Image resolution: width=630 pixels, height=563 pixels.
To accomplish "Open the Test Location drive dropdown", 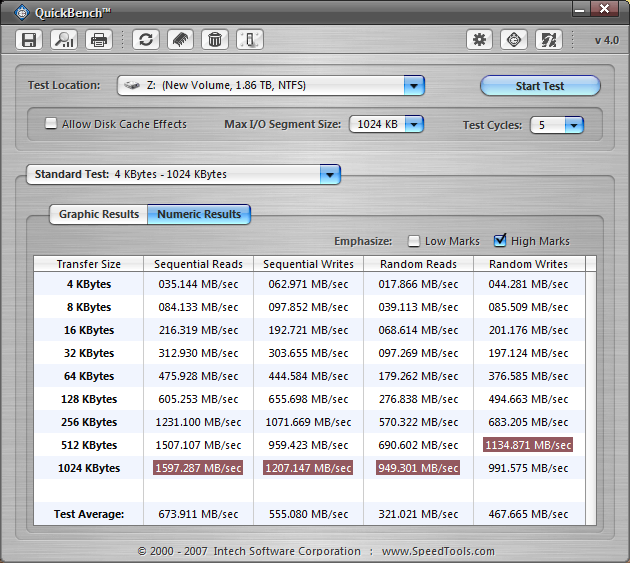I will tap(414, 86).
